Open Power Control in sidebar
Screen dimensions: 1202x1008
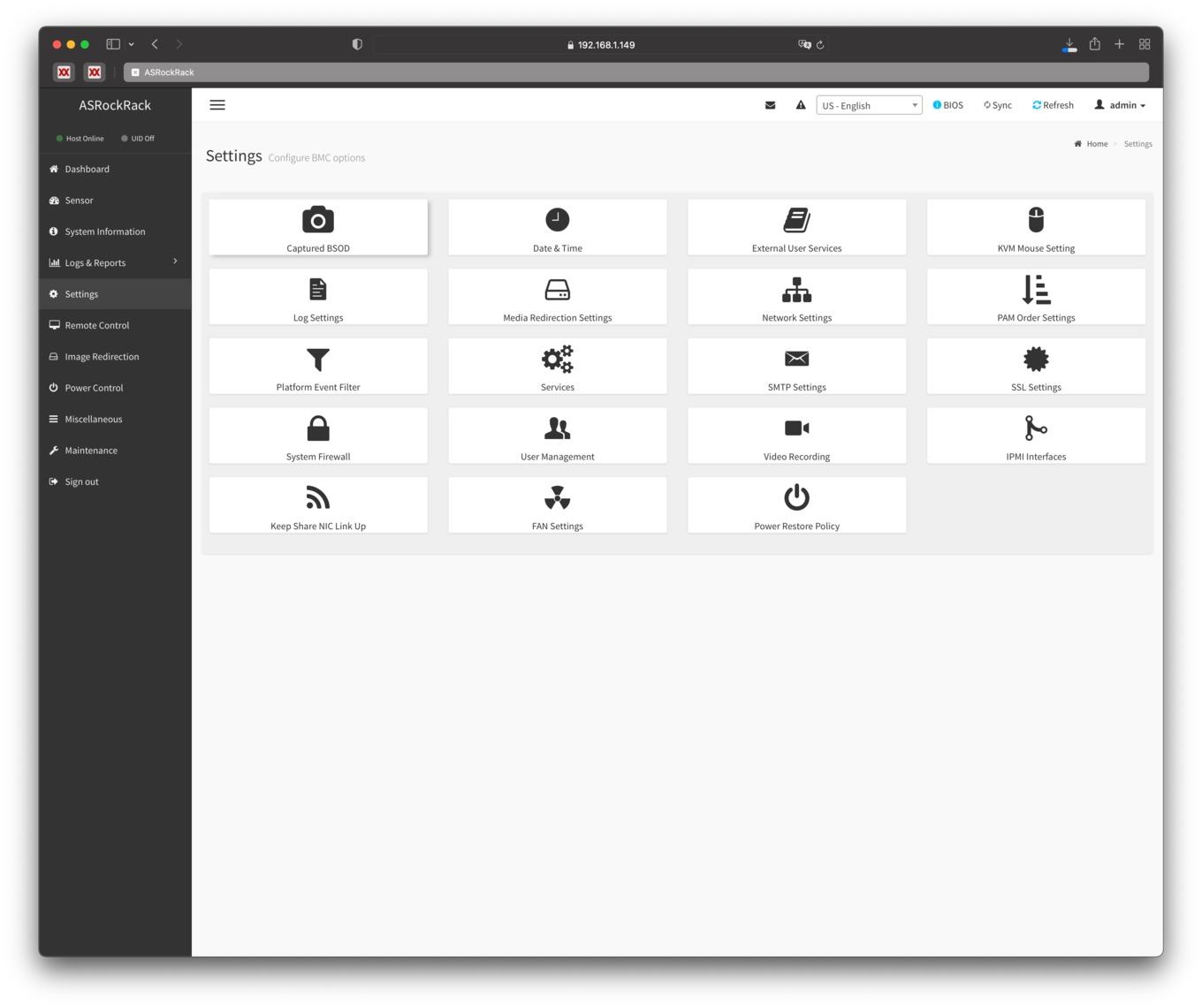115,388
